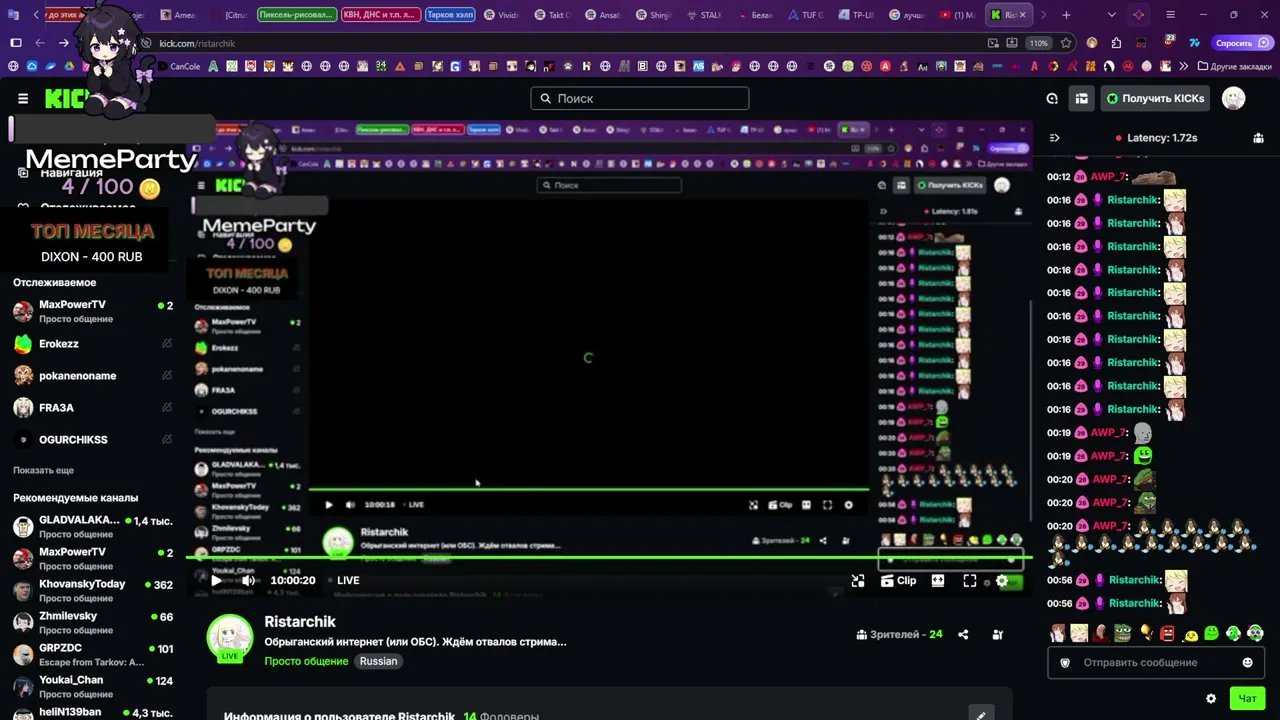Open MaxPowerTV in Отслеживаемое list
Screen dimensions: 1280x720
92,311
